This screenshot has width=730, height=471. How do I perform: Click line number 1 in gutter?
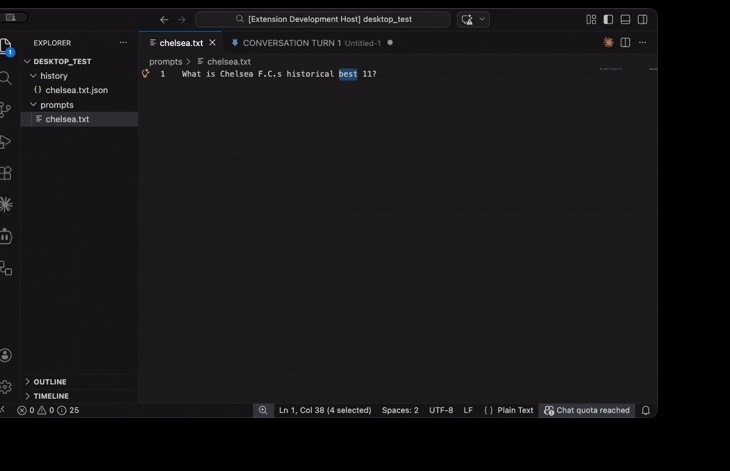(162, 74)
